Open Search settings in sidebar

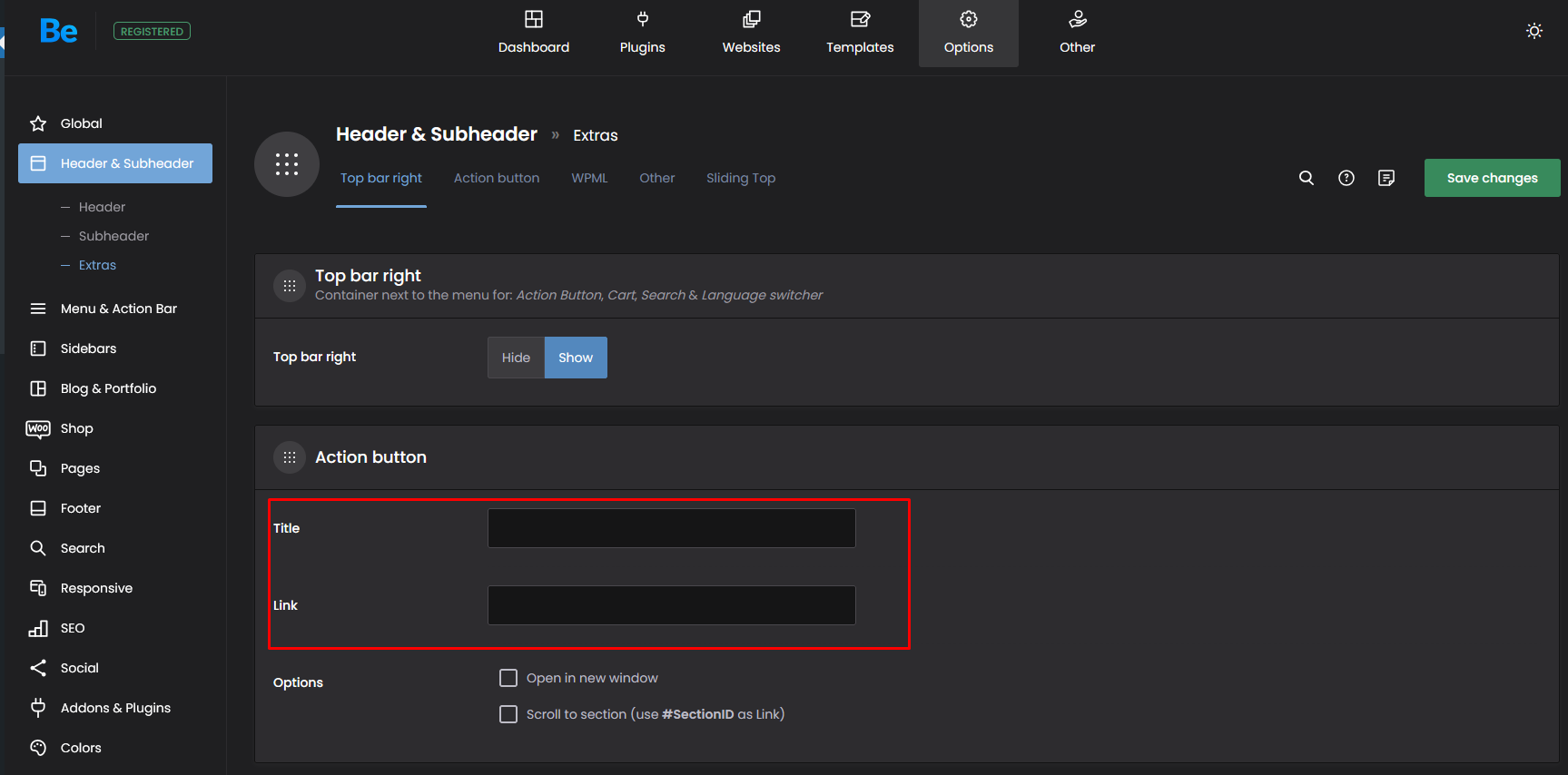[115, 548]
